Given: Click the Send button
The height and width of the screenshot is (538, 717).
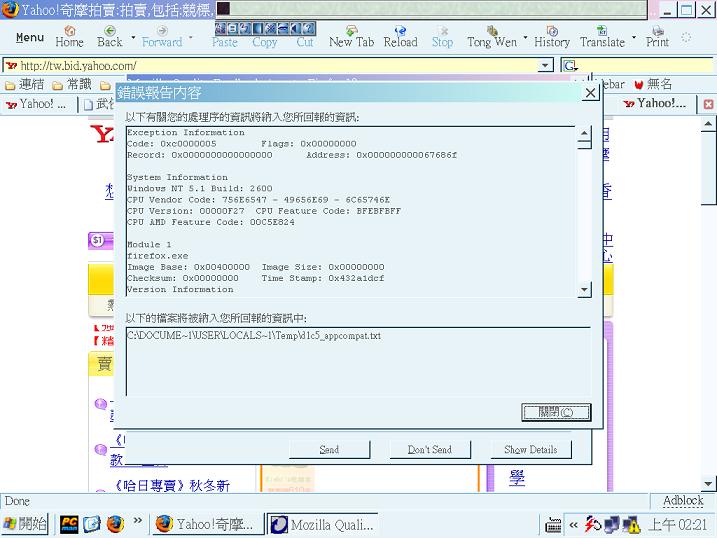Looking at the screenshot, I should tap(329, 450).
